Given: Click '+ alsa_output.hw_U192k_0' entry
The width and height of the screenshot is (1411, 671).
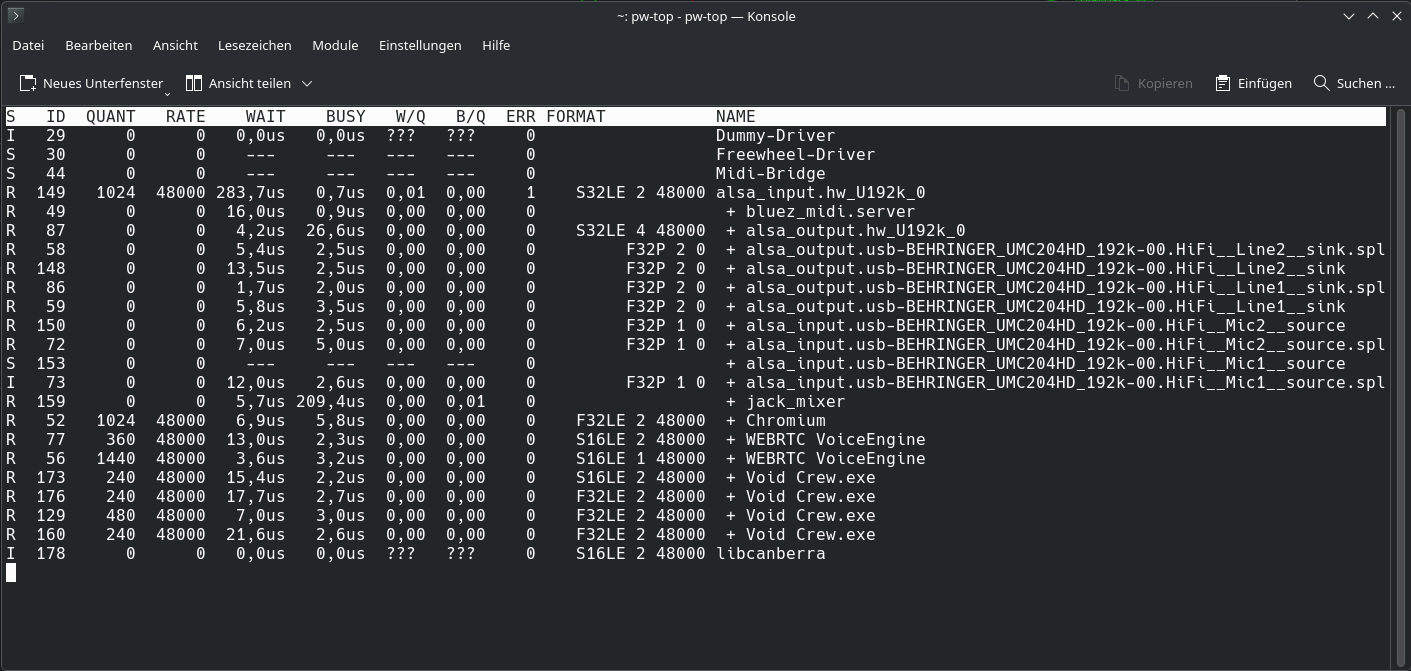Looking at the screenshot, I should [x=845, y=230].
